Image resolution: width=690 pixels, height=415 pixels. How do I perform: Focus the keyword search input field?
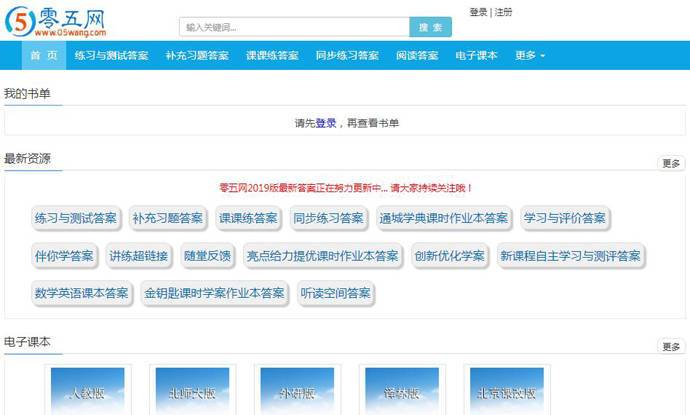(x=294, y=27)
